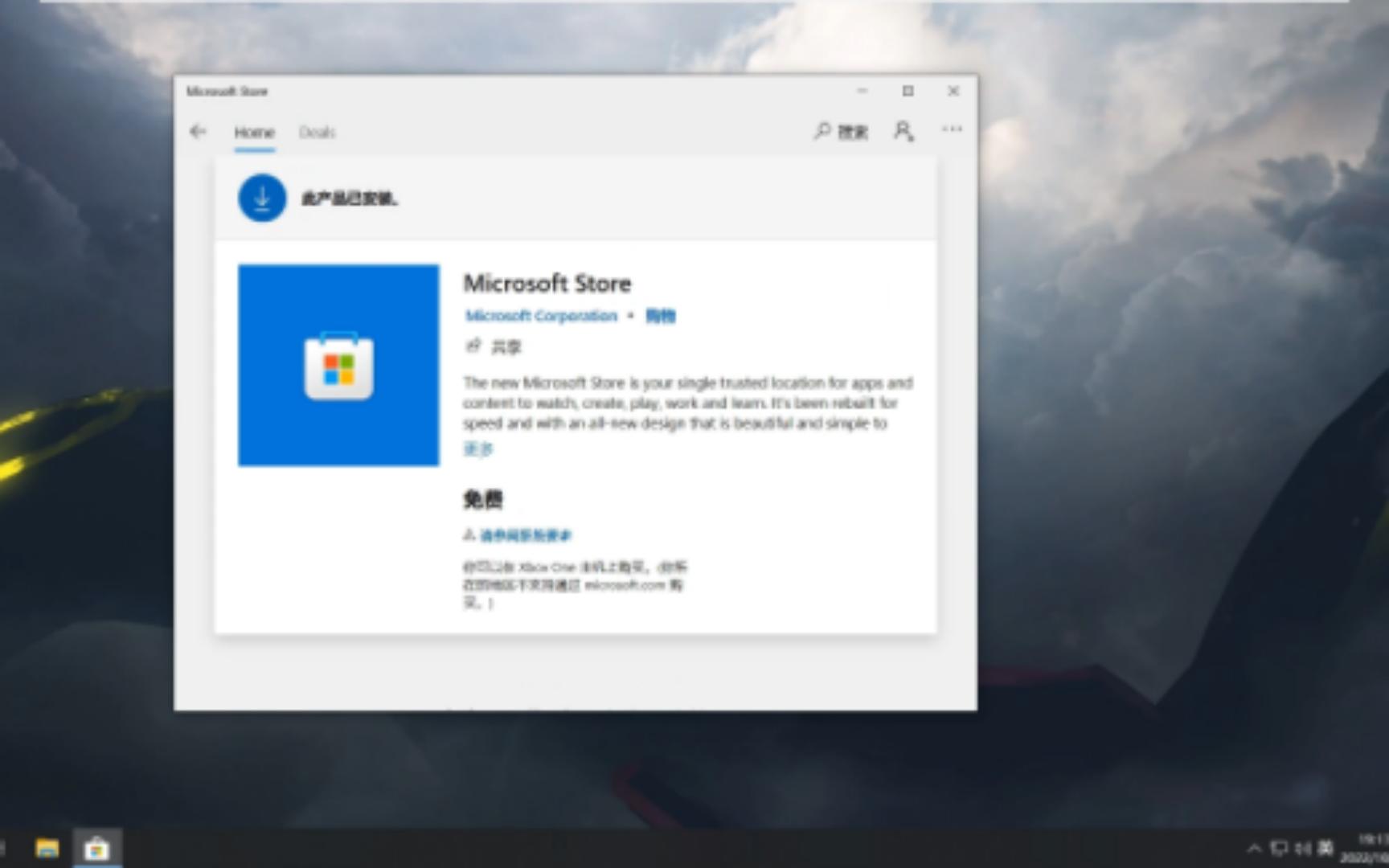Switch the input method indicator in tray
Image resolution: width=1389 pixels, height=868 pixels.
tap(1325, 848)
